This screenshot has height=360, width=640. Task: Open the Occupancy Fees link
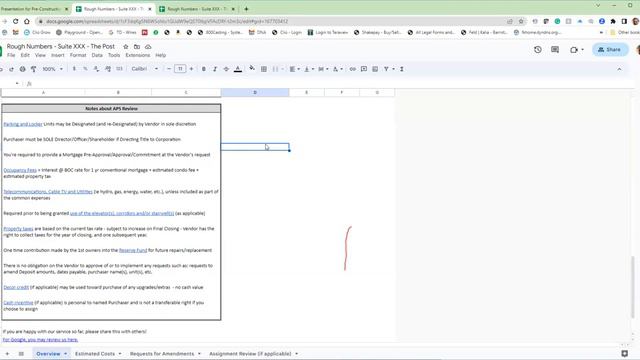coord(20,170)
